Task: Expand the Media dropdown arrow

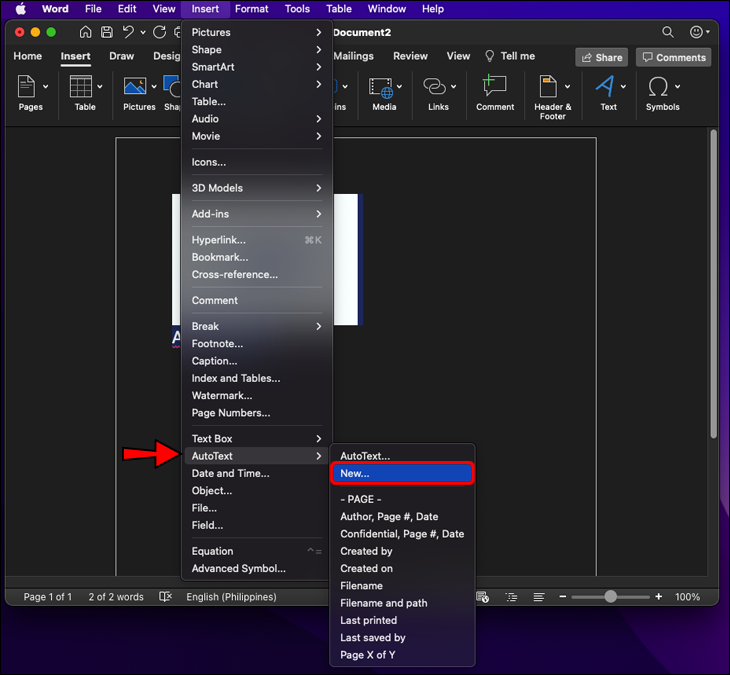Action: 399,87
